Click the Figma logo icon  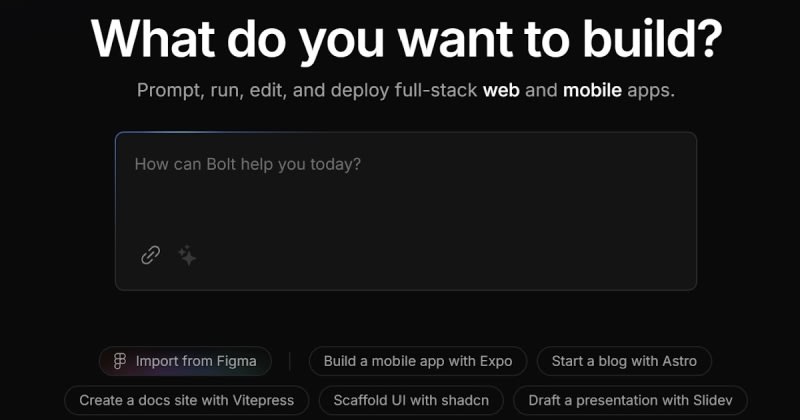[x=120, y=361]
